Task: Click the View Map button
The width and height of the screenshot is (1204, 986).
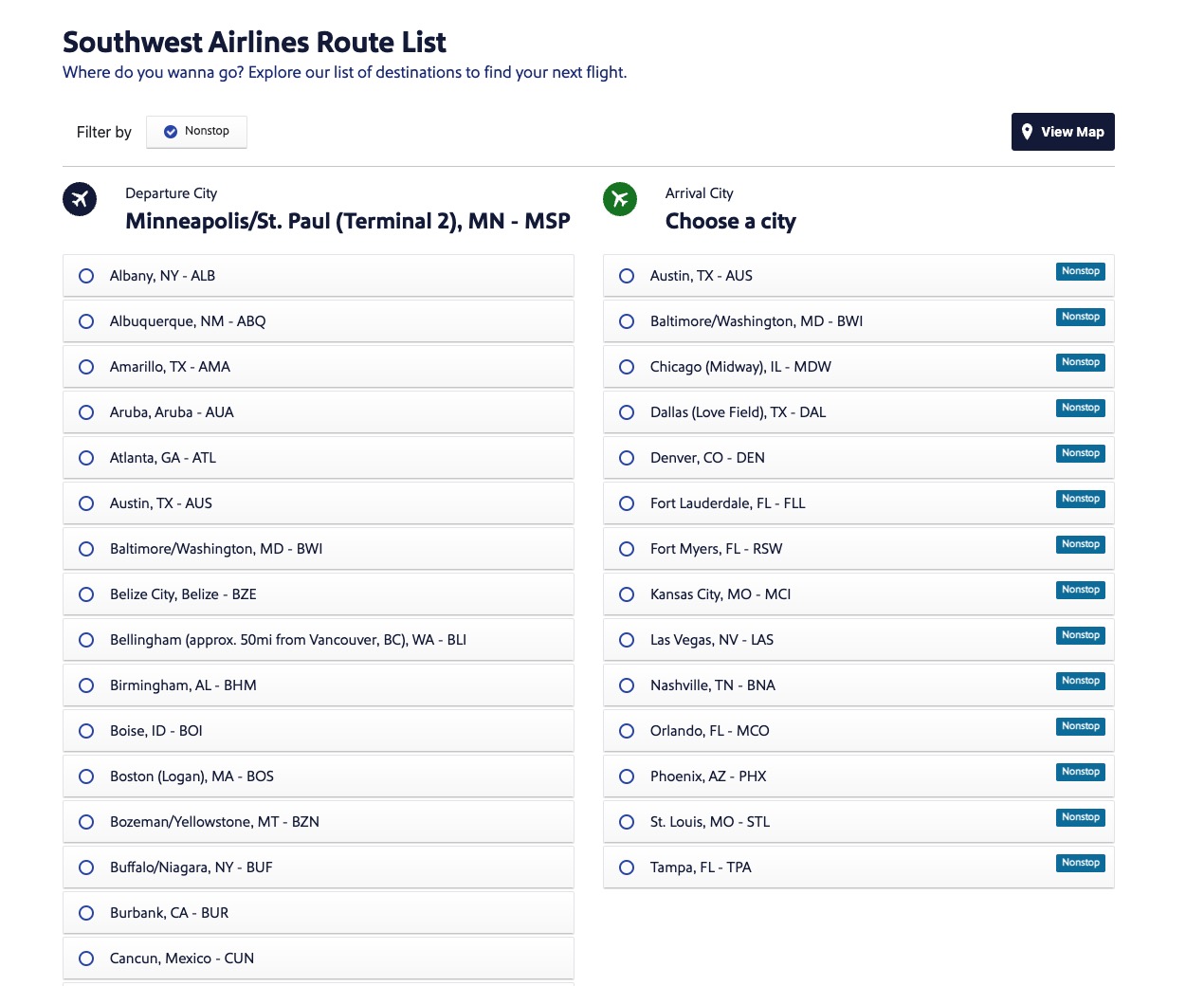Action: click(1063, 132)
